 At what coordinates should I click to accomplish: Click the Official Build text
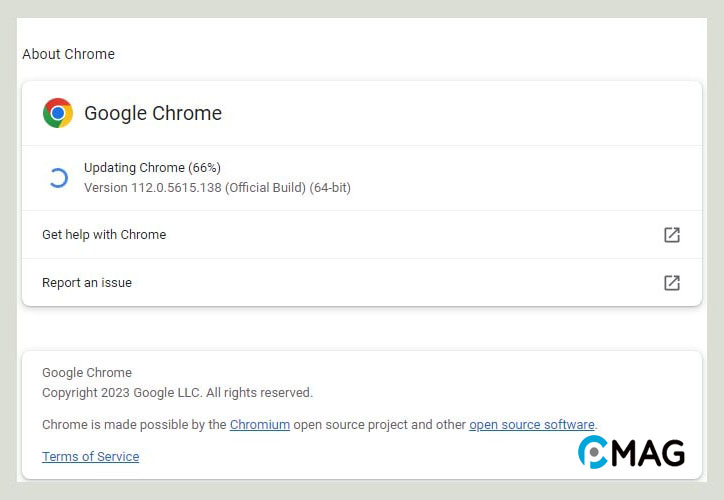point(265,188)
